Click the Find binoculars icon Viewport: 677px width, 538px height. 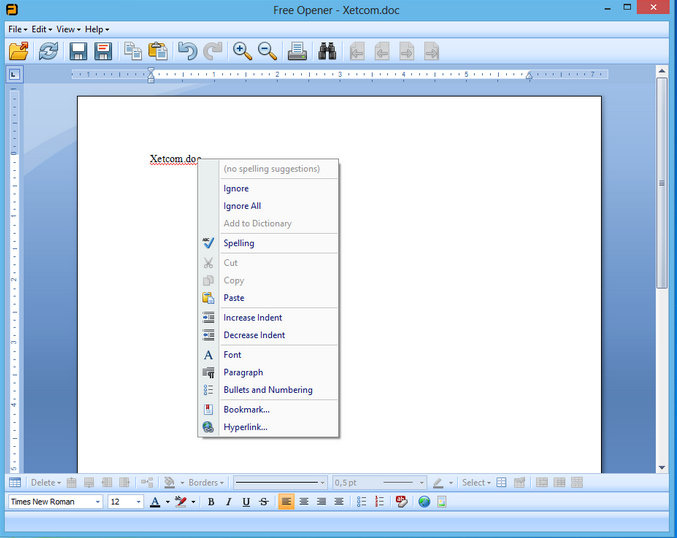(327, 51)
